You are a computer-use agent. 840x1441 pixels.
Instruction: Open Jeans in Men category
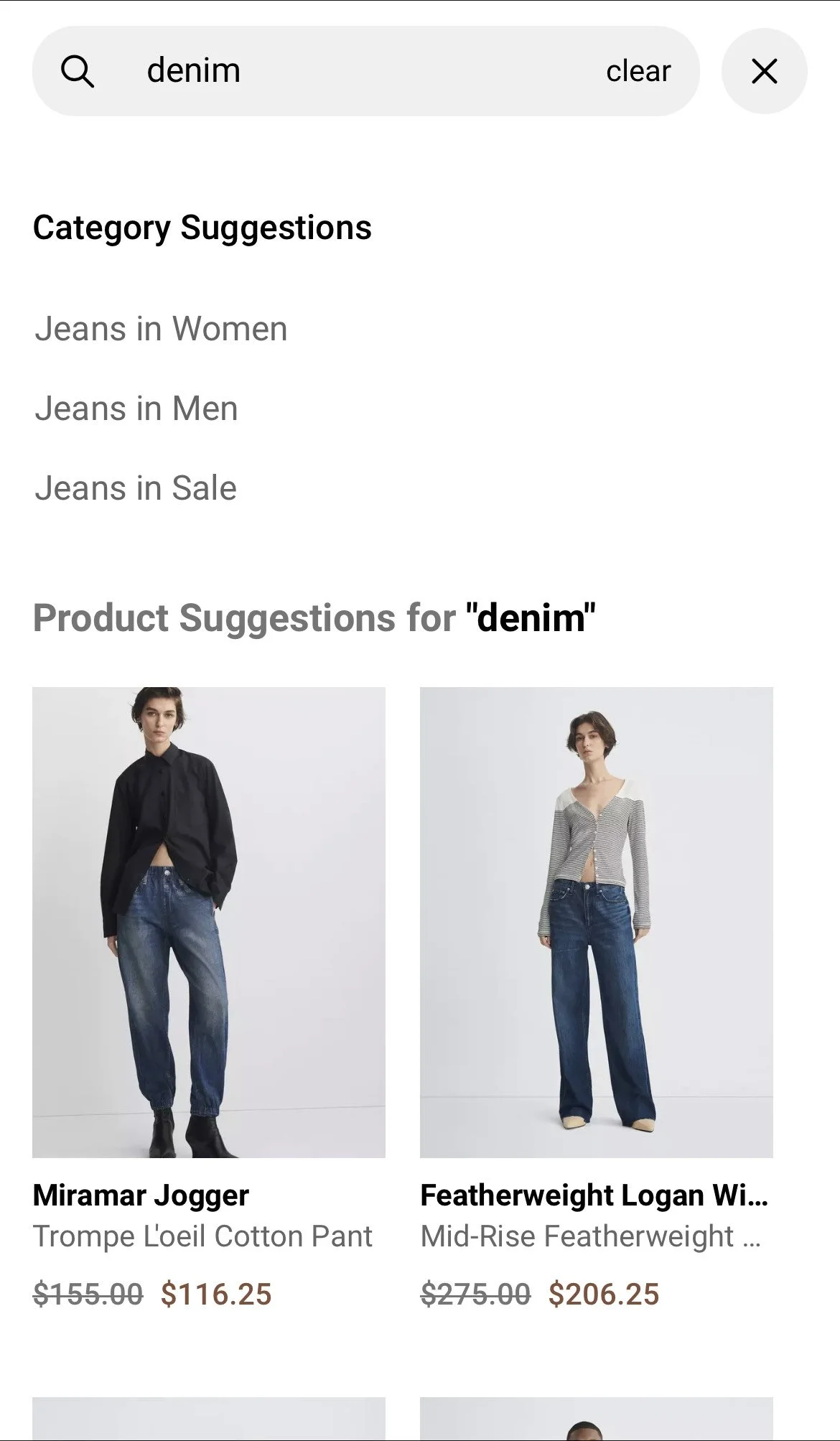pos(136,409)
